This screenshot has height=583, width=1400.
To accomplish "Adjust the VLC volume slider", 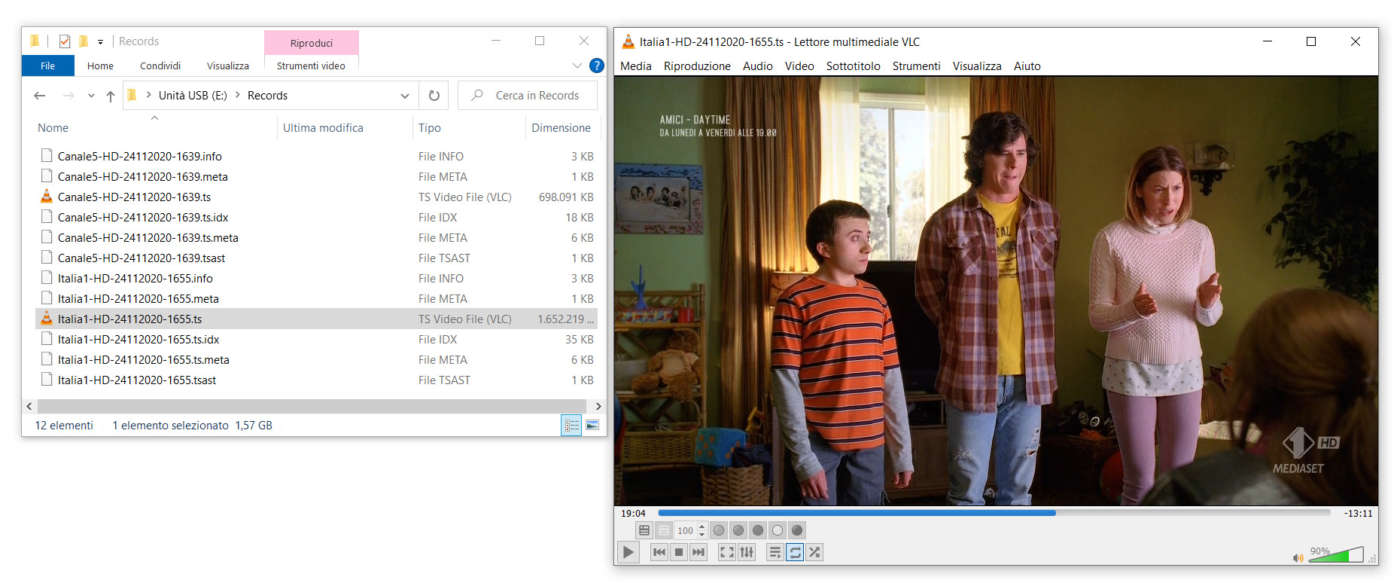I will [1335, 555].
